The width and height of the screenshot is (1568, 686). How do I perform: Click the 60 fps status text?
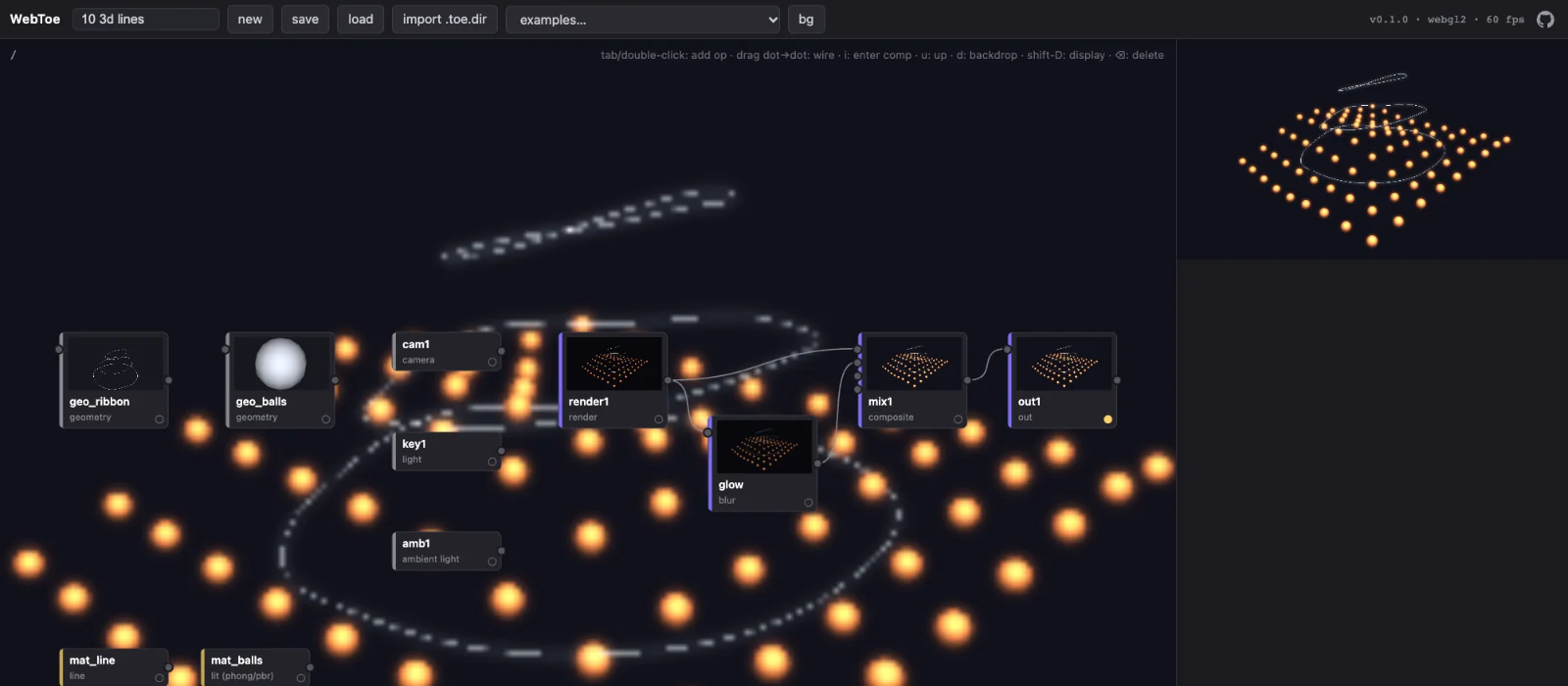[1505, 20]
